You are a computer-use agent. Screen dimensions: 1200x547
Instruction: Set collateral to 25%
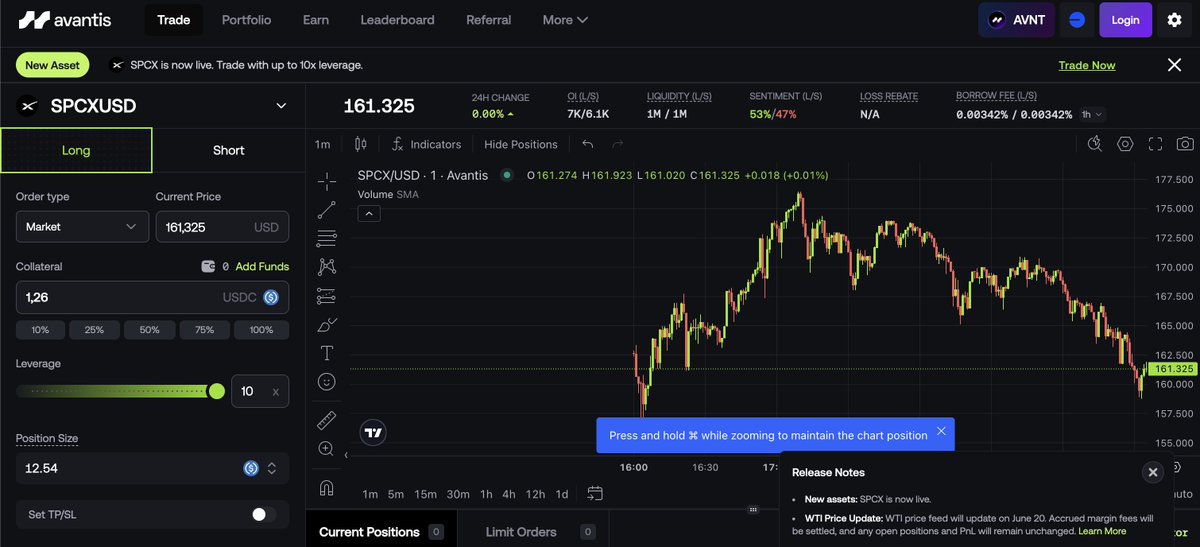pyautogui.click(x=94, y=329)
